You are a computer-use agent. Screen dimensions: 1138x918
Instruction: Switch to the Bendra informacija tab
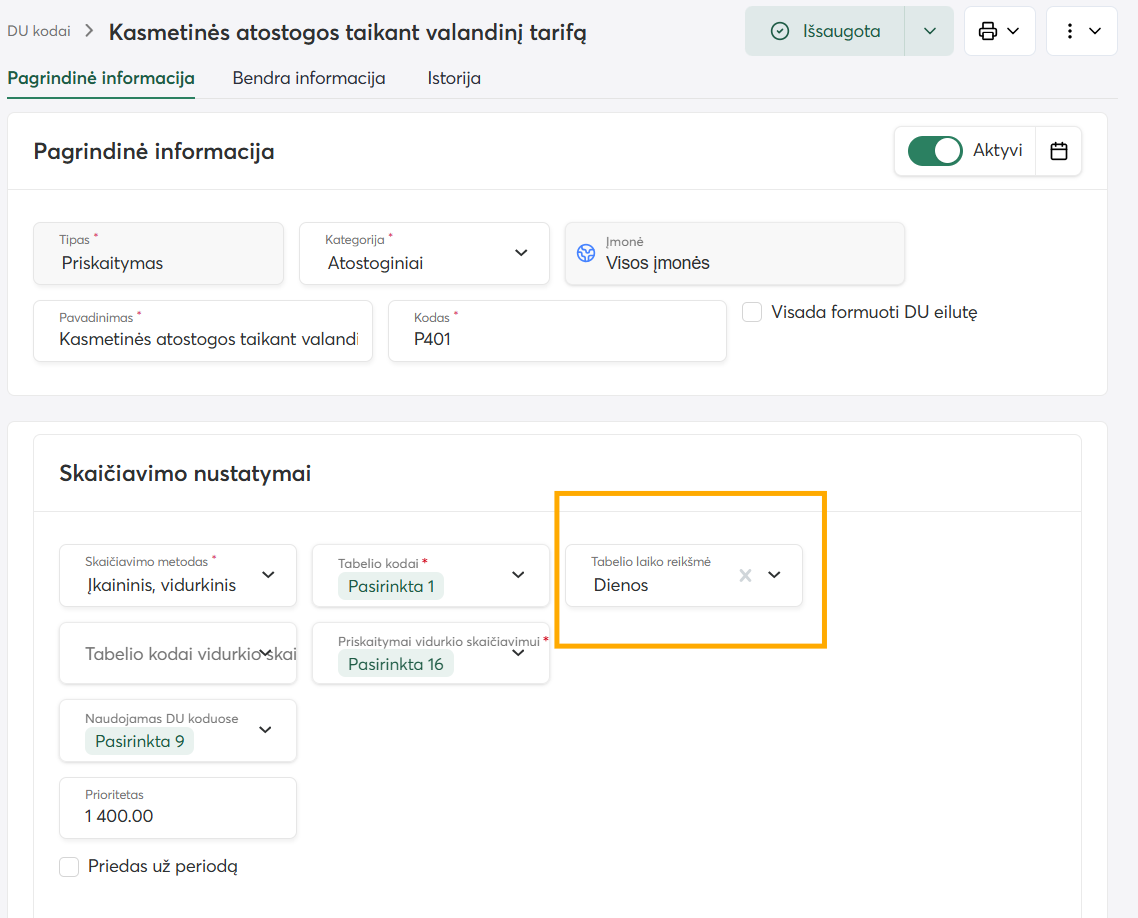(x=309, y=78)
